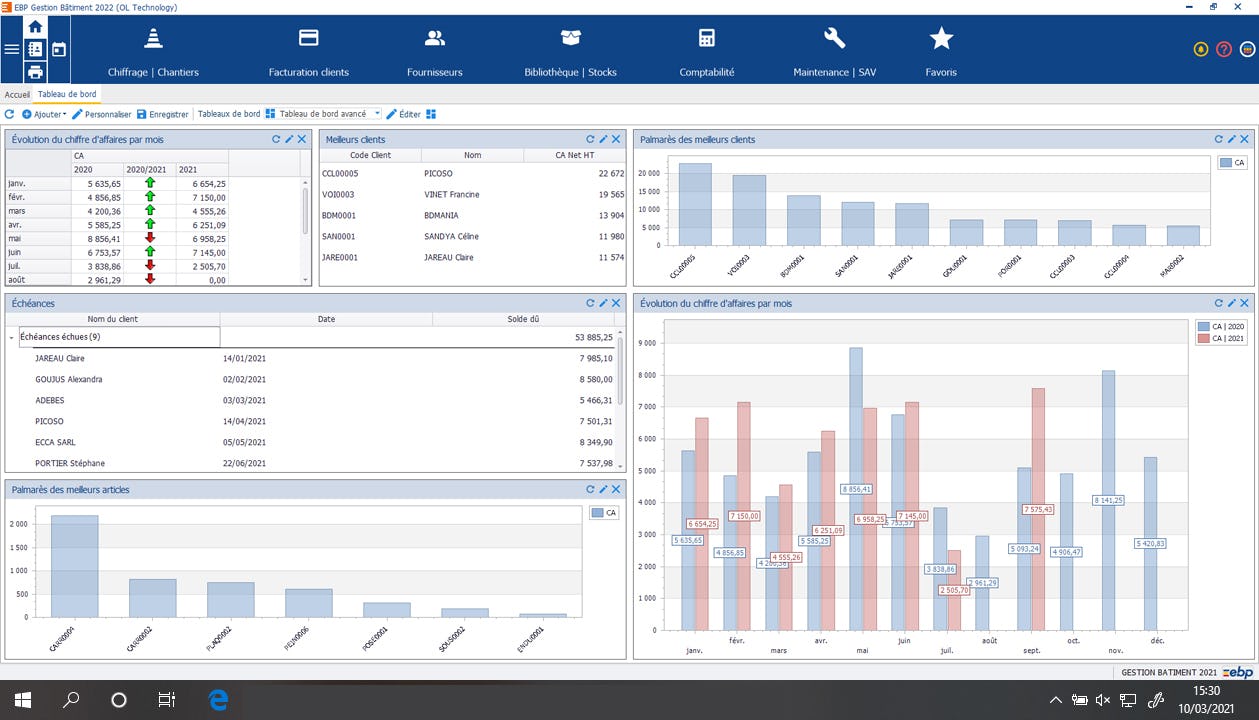The image size is (1259, 720).
Task: Open the Fournisseurs module
Action: [433, 49]
